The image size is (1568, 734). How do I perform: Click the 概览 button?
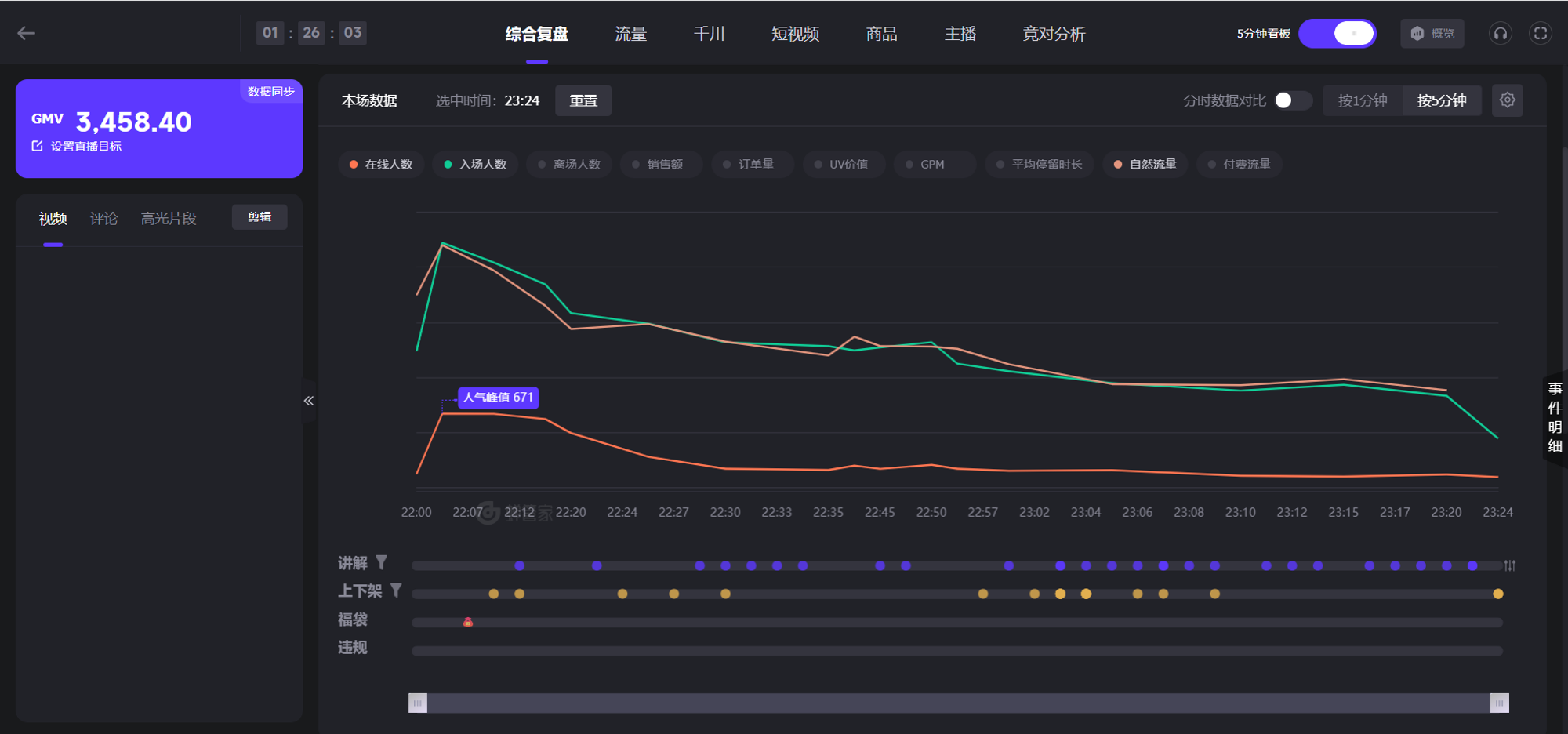1432,34
